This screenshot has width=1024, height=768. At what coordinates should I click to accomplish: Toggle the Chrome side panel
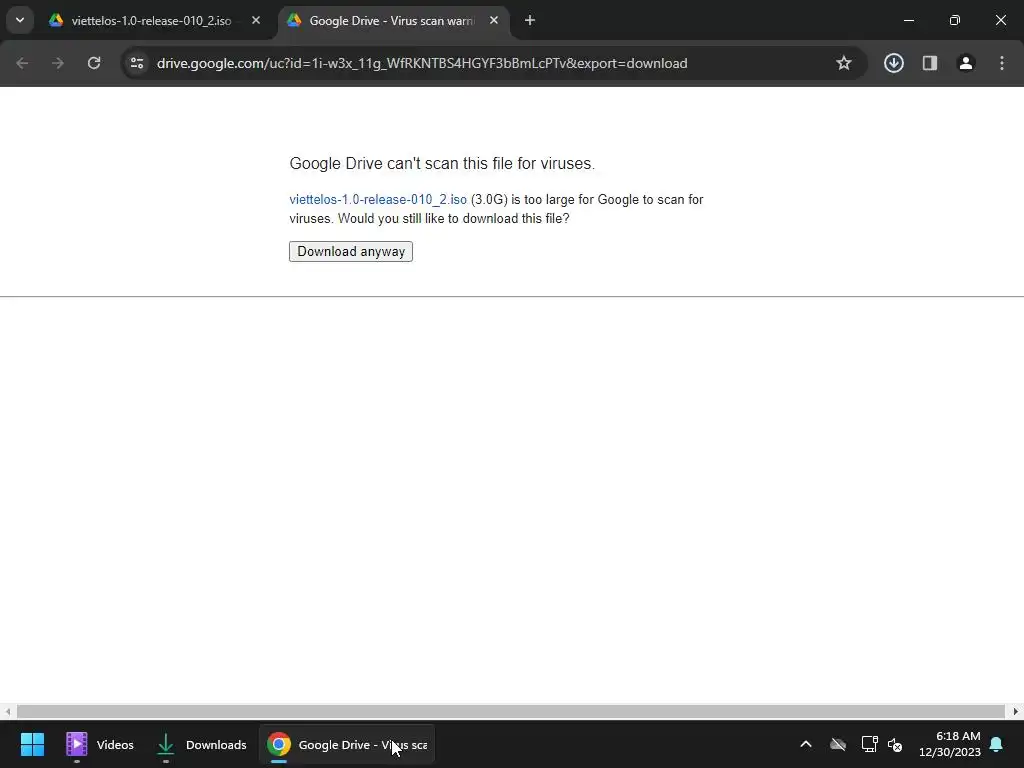(930, 63)
